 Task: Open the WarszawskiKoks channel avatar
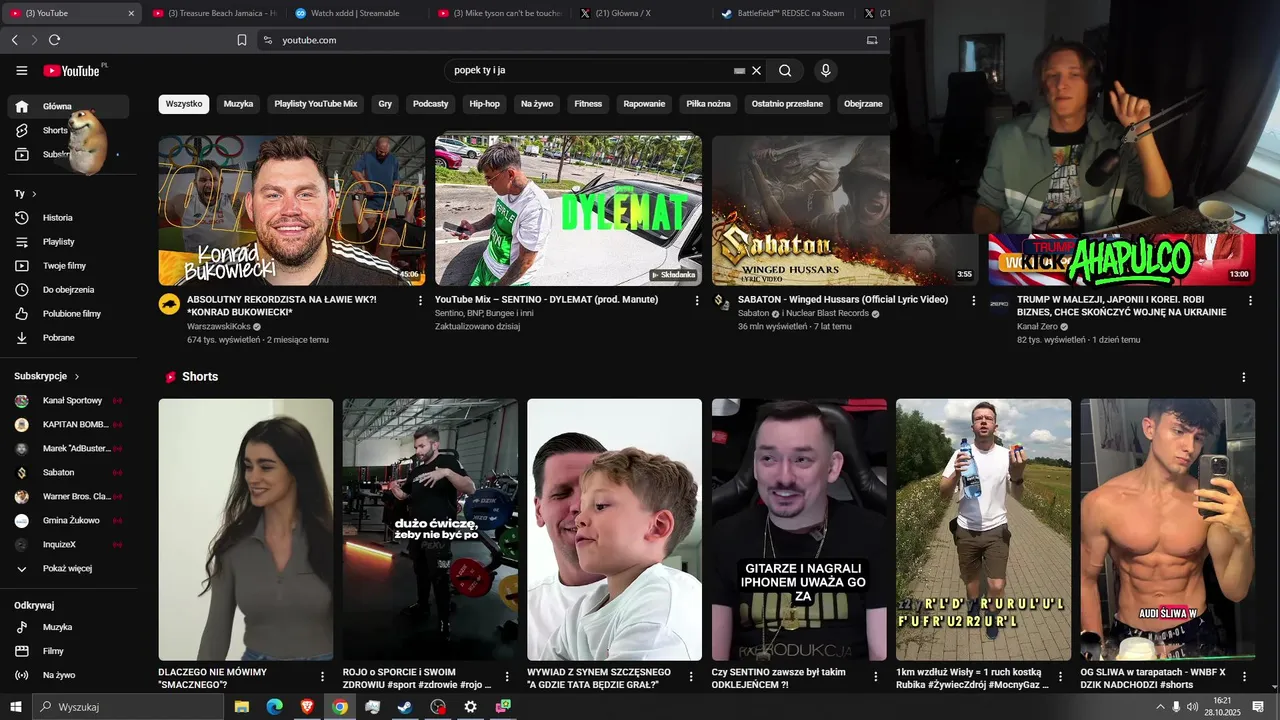pos(169,304)
